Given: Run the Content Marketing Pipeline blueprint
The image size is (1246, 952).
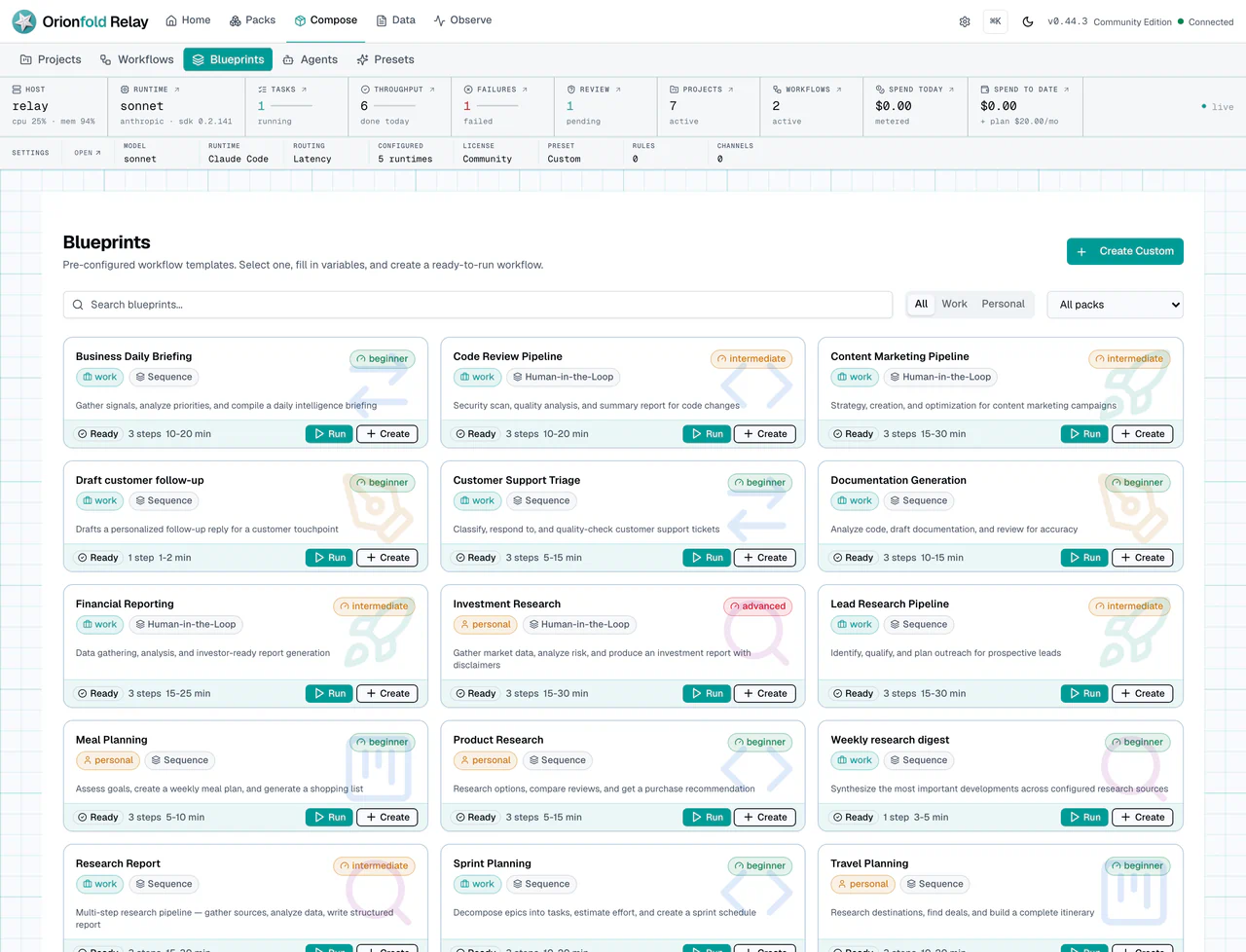Looking at the screenshot, I should click(x=1084, y=434).
